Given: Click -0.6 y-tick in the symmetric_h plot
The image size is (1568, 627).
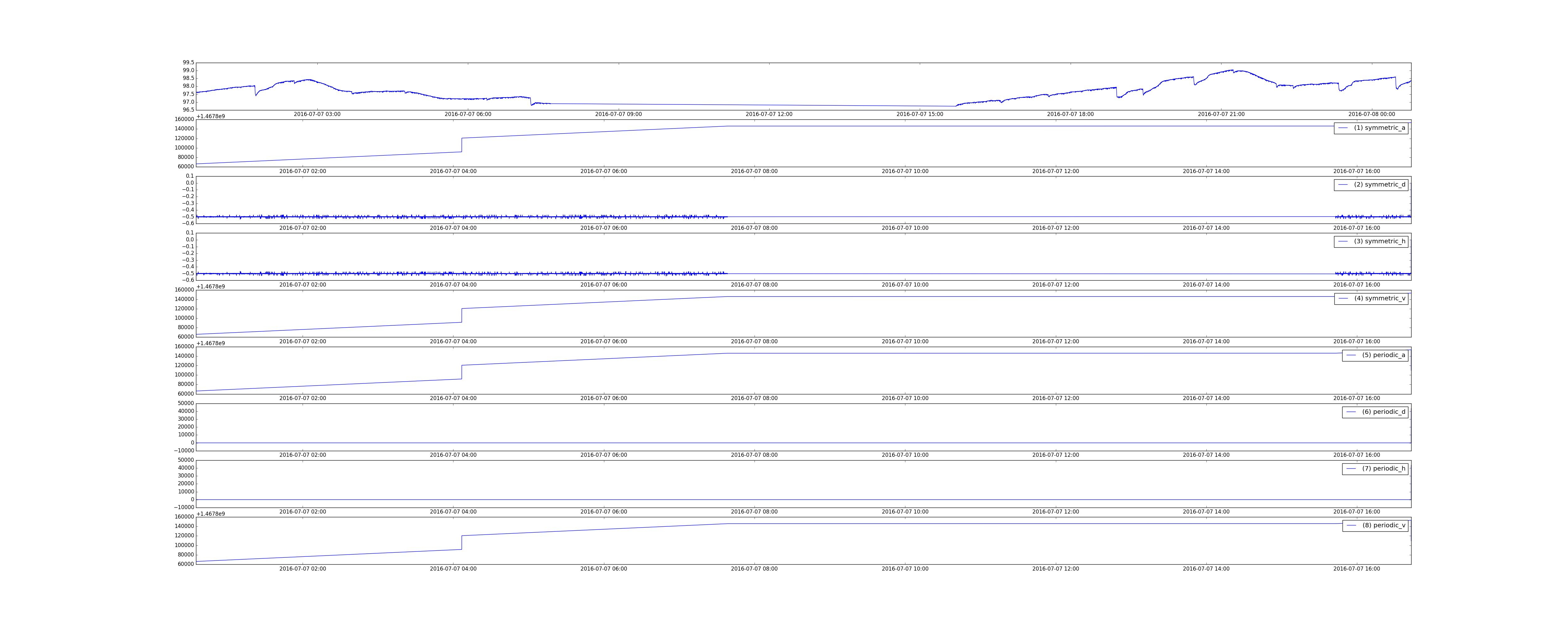Looking at the screenshot, I should coord(188,281).
